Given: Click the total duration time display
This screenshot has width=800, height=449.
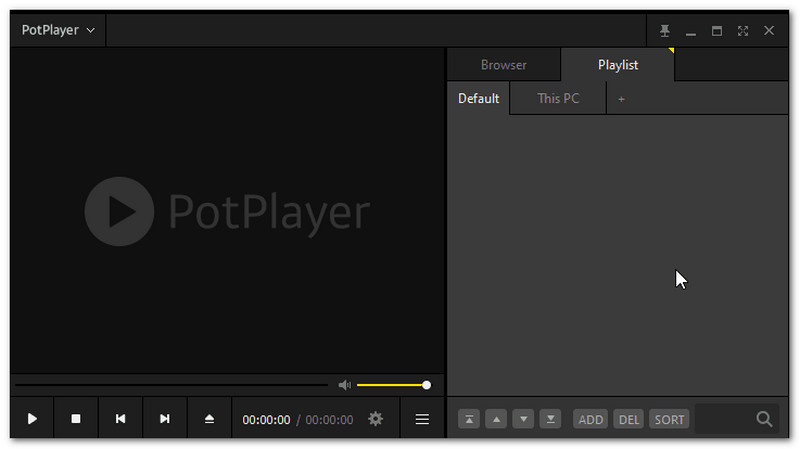Looking at the screenshot, I should (x=329, y=420).
